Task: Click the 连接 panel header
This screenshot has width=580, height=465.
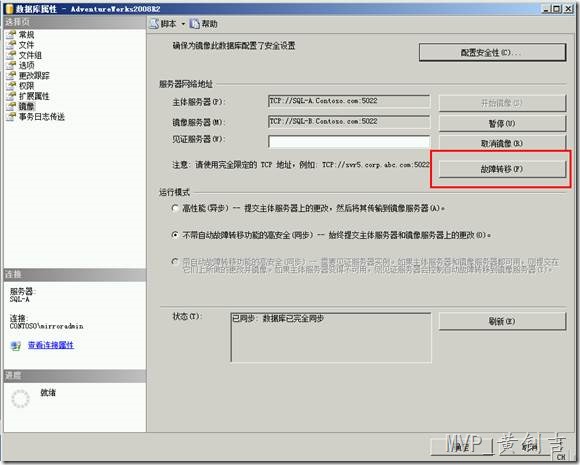Action: click(75, 274)
